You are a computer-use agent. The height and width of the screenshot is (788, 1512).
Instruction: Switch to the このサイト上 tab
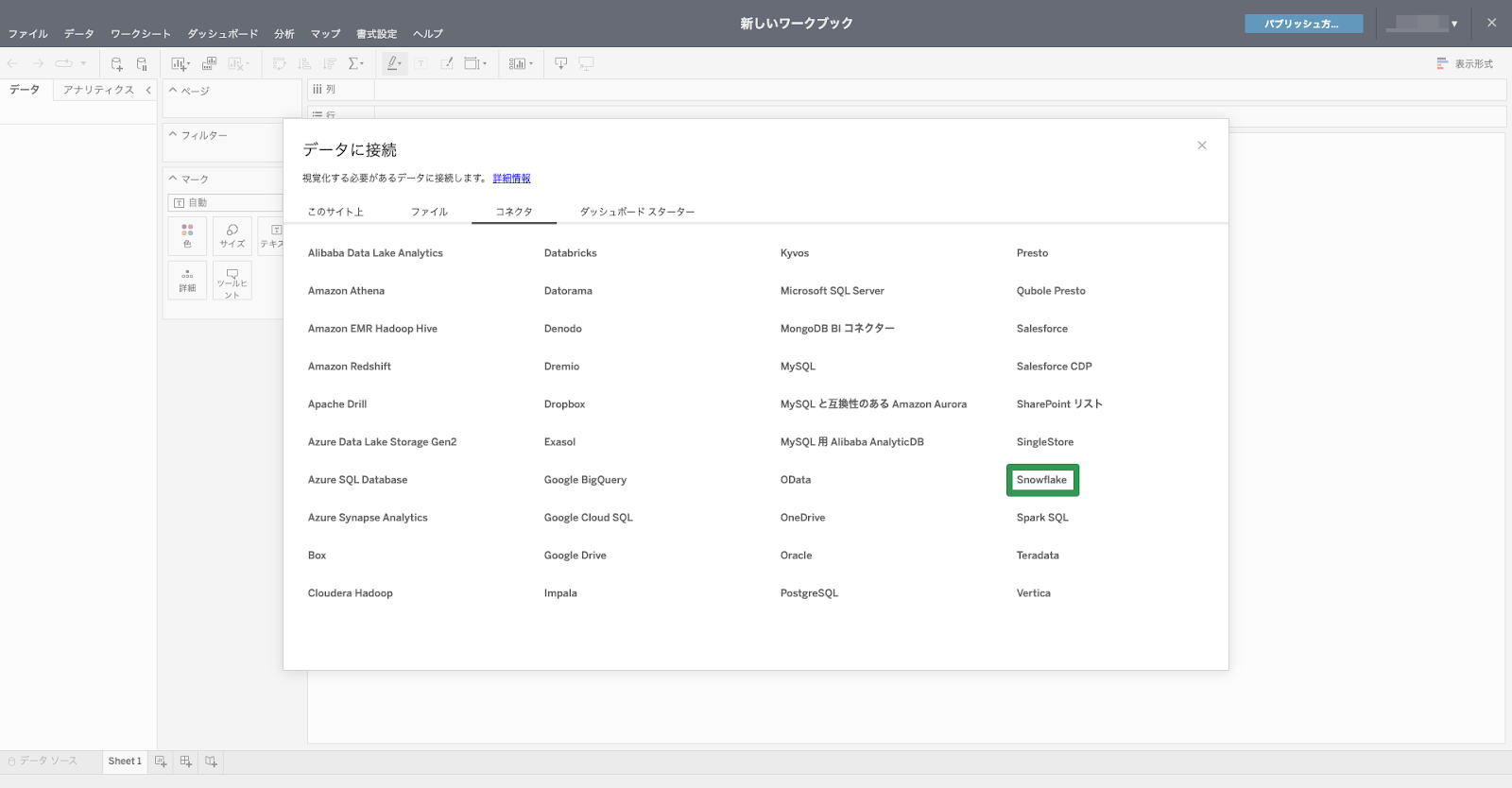[x=335, y=212]
